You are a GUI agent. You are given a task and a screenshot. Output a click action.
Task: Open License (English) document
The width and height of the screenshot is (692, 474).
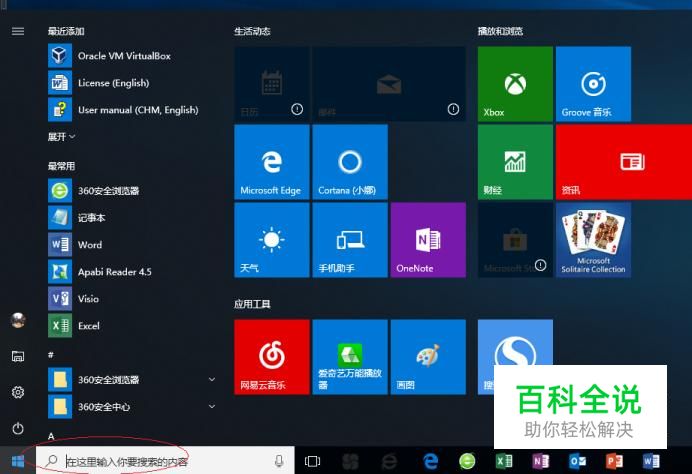tap(132, 83)
